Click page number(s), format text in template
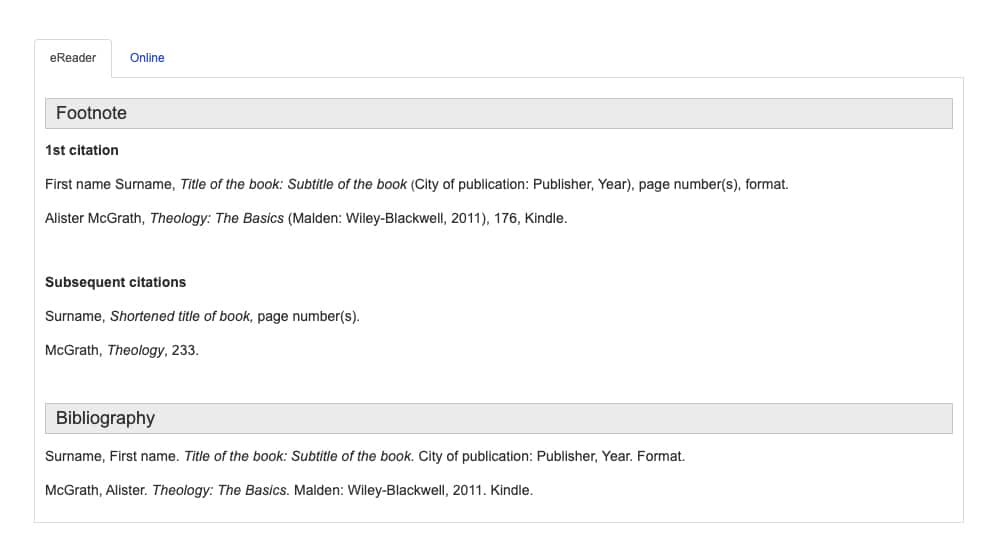 click(x=712, y=185)
